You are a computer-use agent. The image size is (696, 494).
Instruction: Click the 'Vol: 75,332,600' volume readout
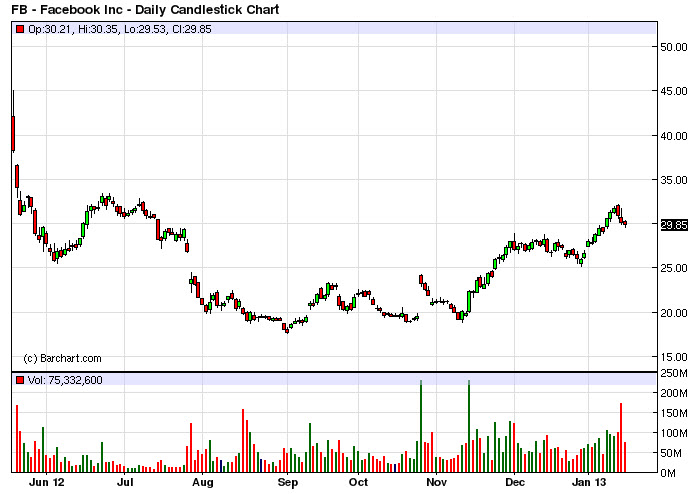pos(65,380)
